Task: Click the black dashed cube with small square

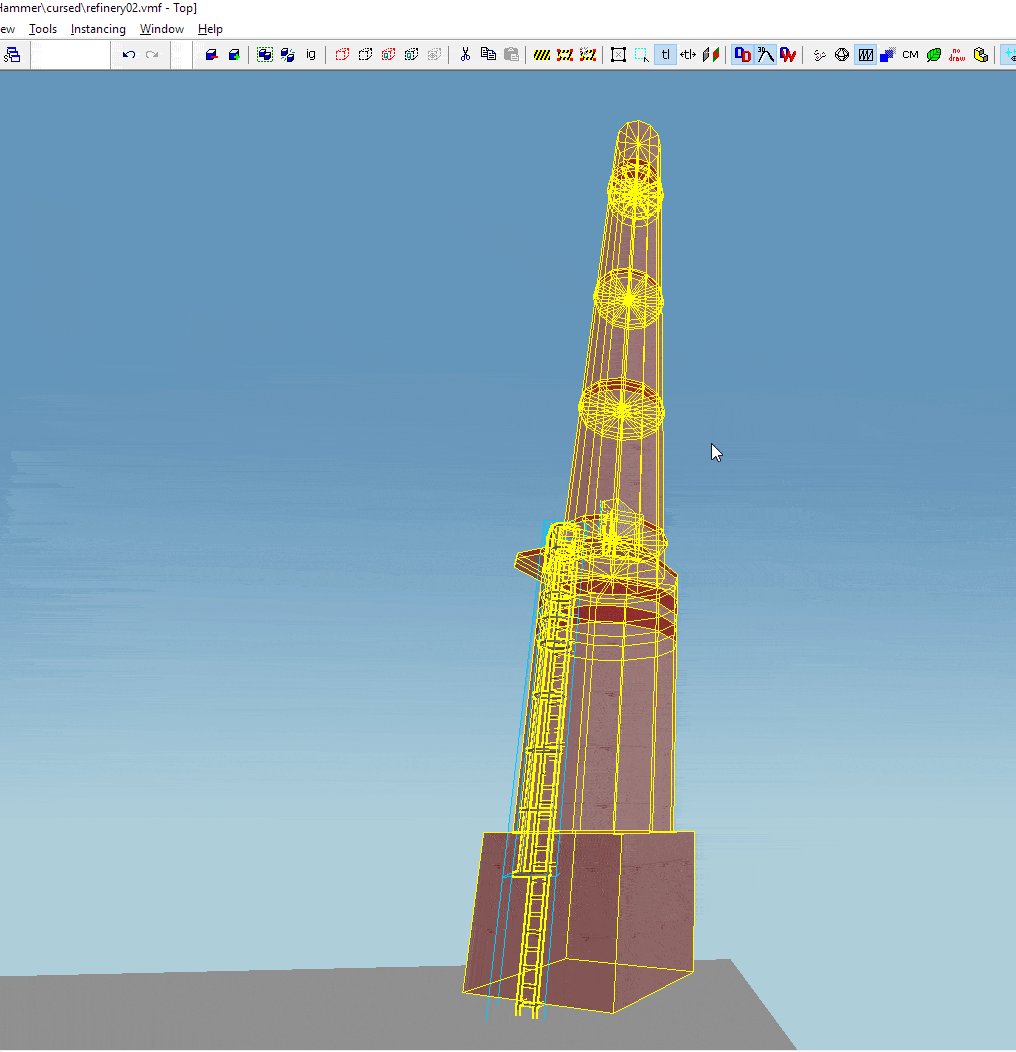Action: (411, 54)
